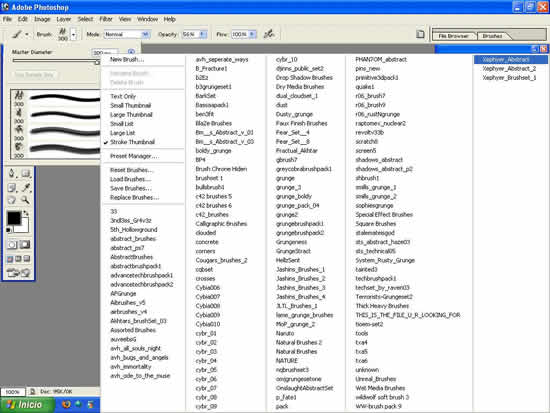This screenshot has width=550, height=413.
Task: Select the Pen tool in toolbox
Action: (12, 173)
